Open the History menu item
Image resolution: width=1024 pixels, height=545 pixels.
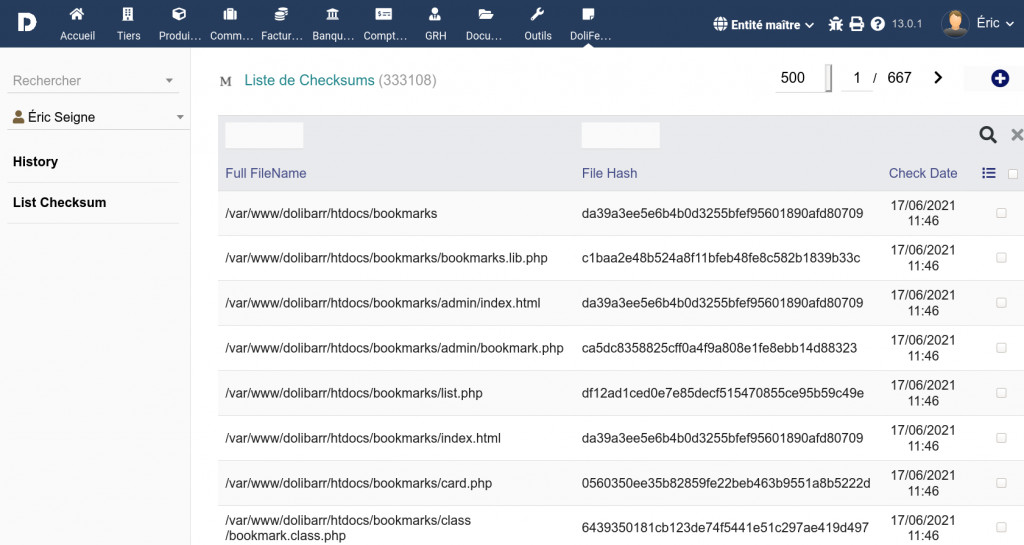[35, 162]
